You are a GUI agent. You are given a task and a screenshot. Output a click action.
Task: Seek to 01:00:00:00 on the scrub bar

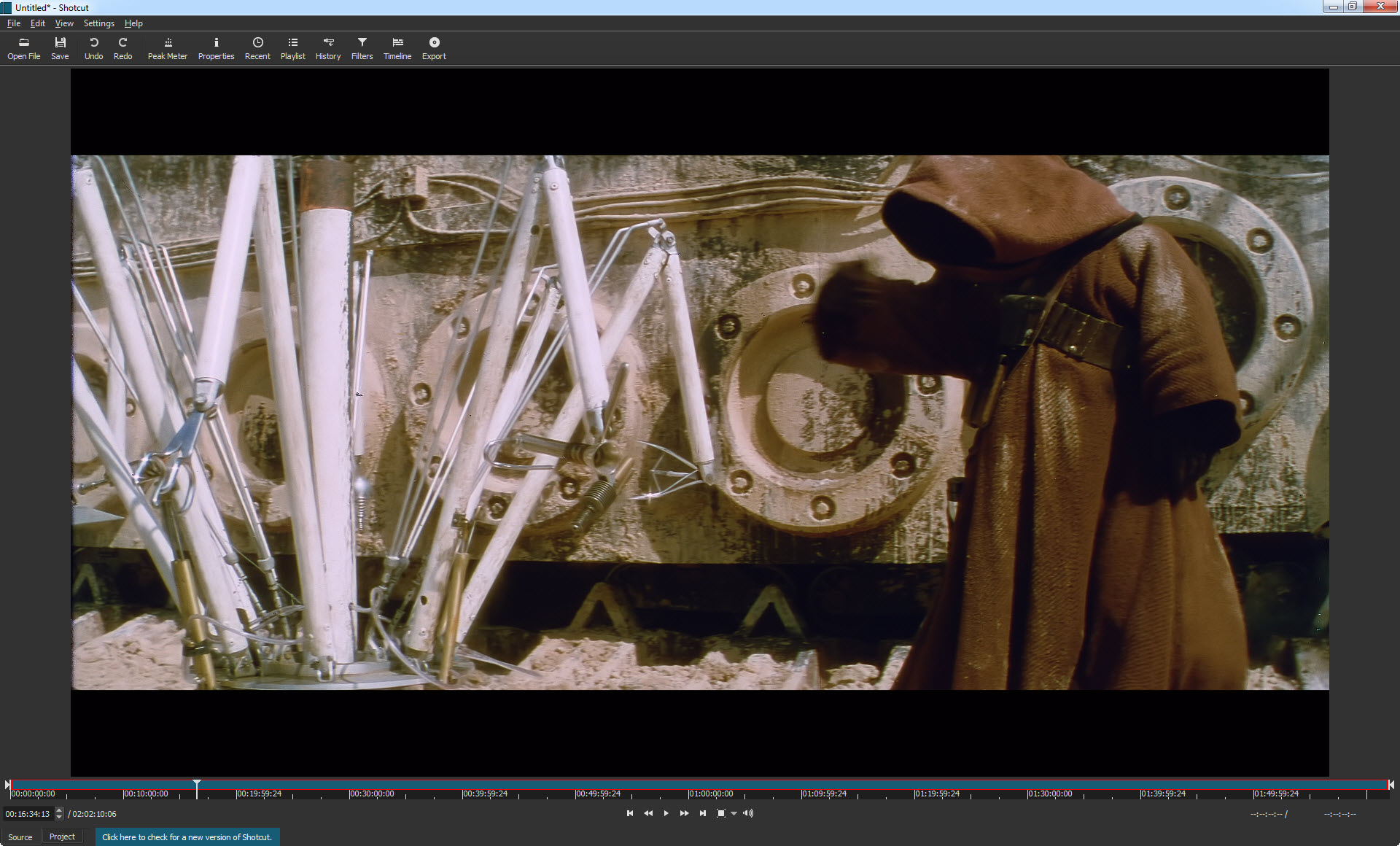click(710, 793)
